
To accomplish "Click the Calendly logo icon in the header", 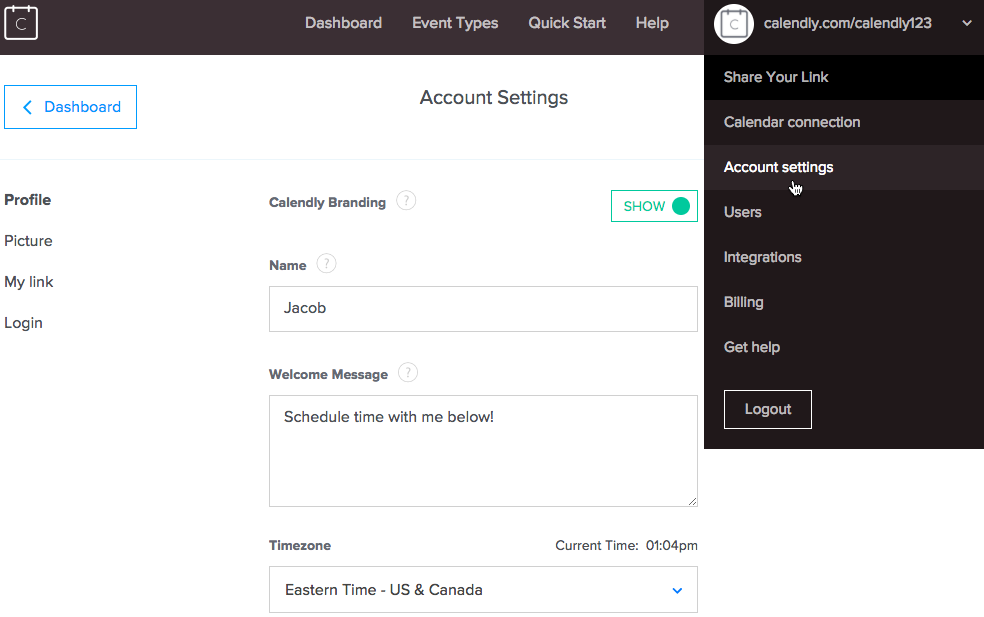I will pos(21,23).
